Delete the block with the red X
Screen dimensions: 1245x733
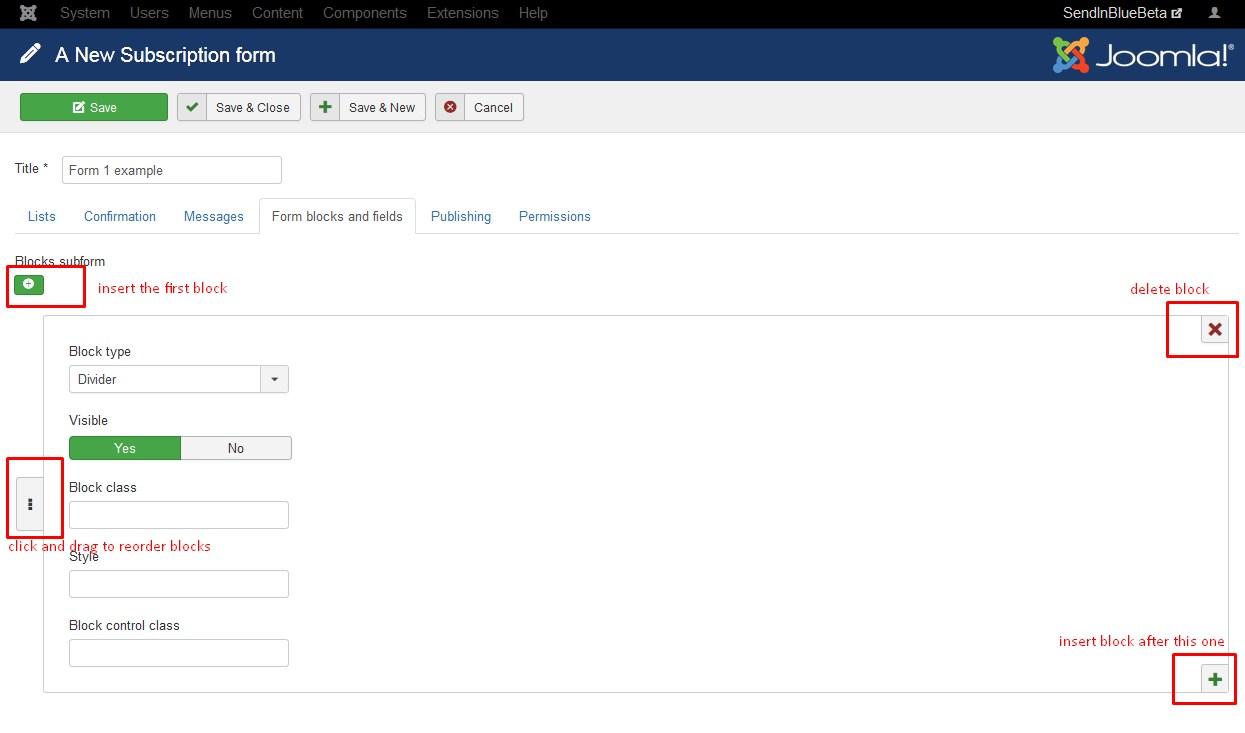[1215, 329]
